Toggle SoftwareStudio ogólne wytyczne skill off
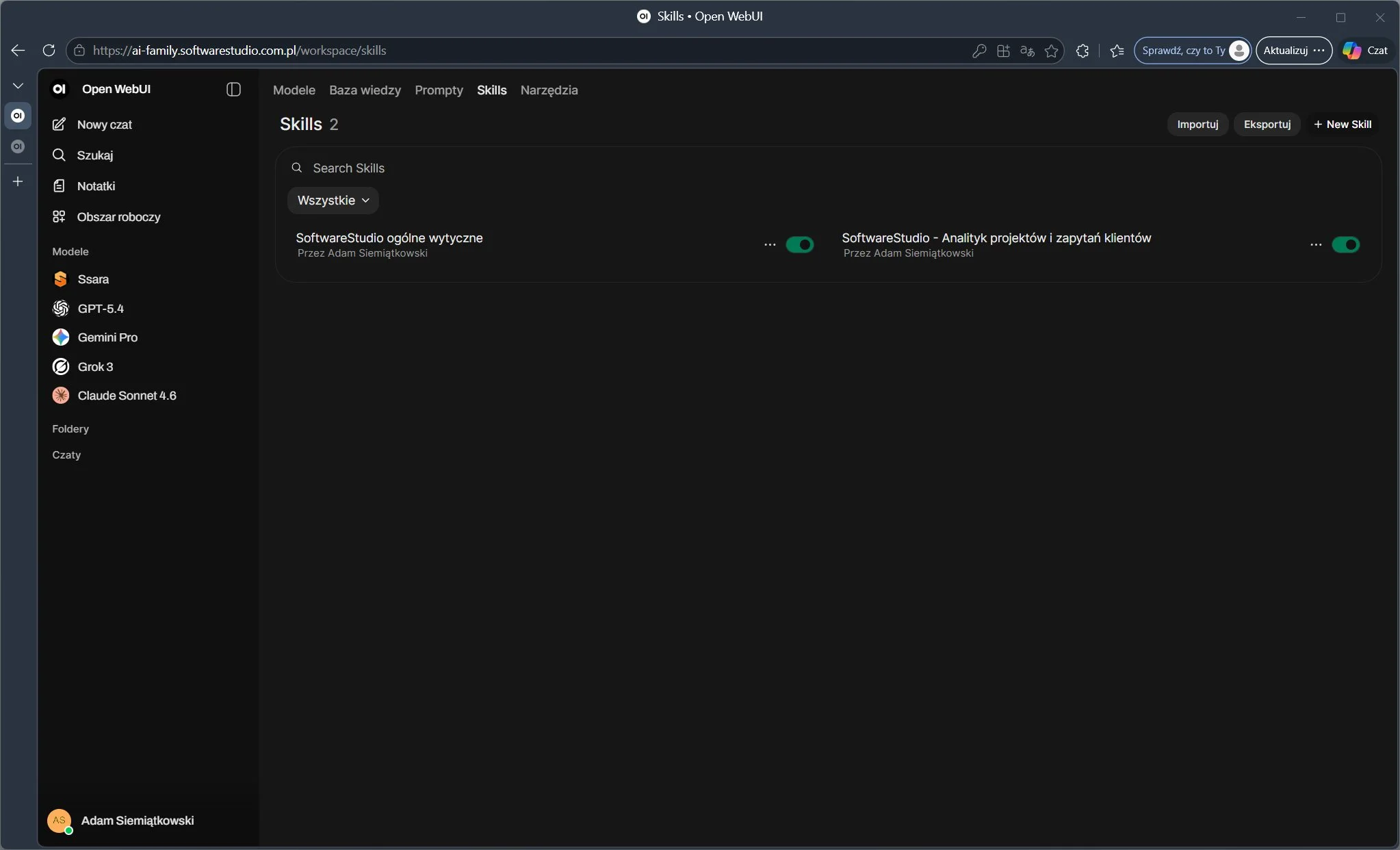Image resolution: width=1400 pixels, height=850 pixels. click(799, 245)
